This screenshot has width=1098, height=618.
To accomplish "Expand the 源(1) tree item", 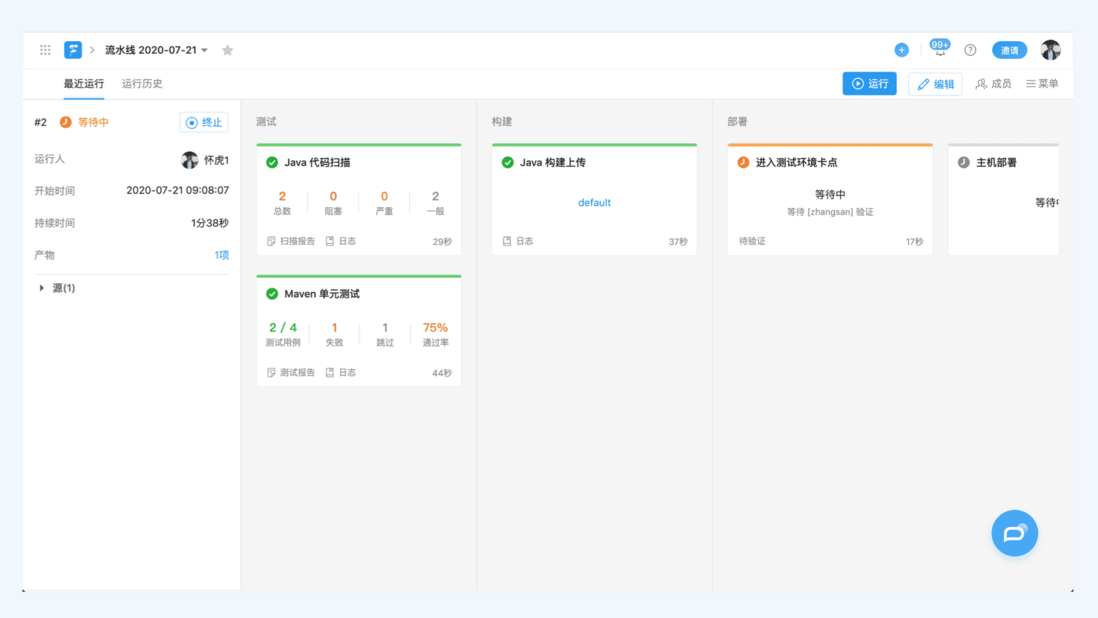I will point(42,288).
